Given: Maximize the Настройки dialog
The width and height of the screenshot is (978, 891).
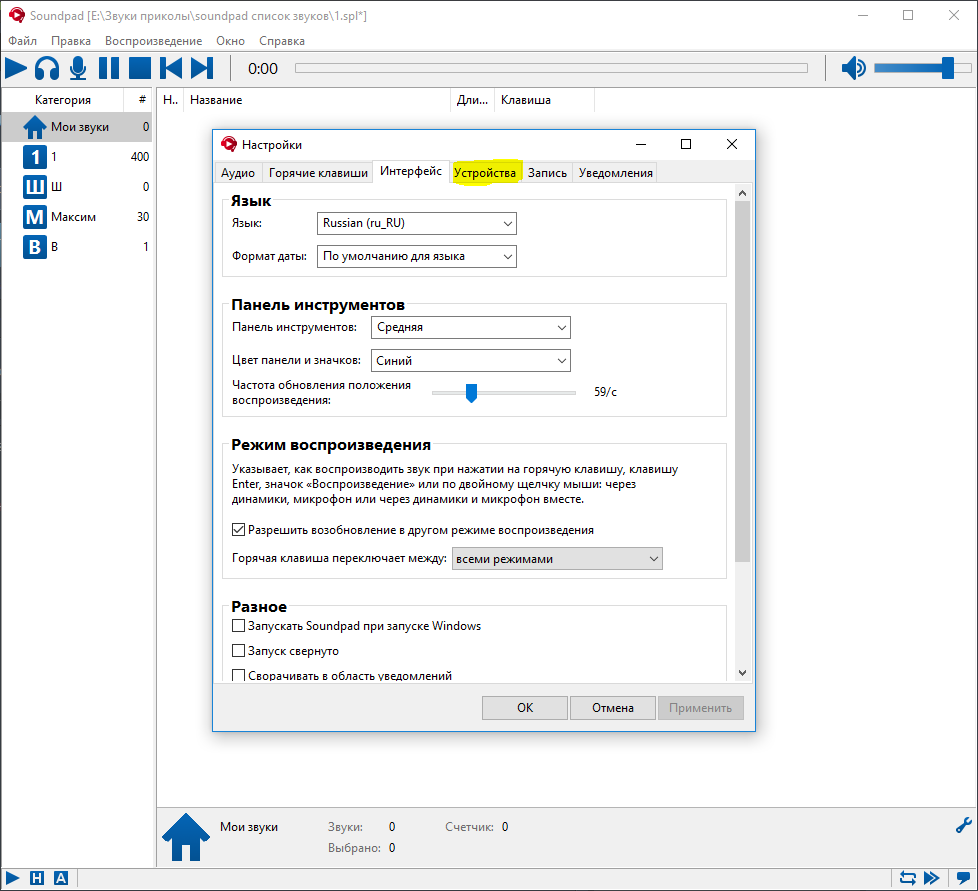Looking at the screenshot, I should 685,144.
